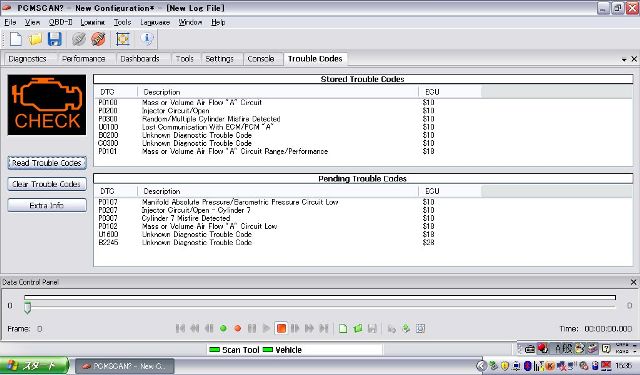Click the New configuration toolbar icon
The image size is (640, 375).
pyautogui.click(x=16, y=39)
